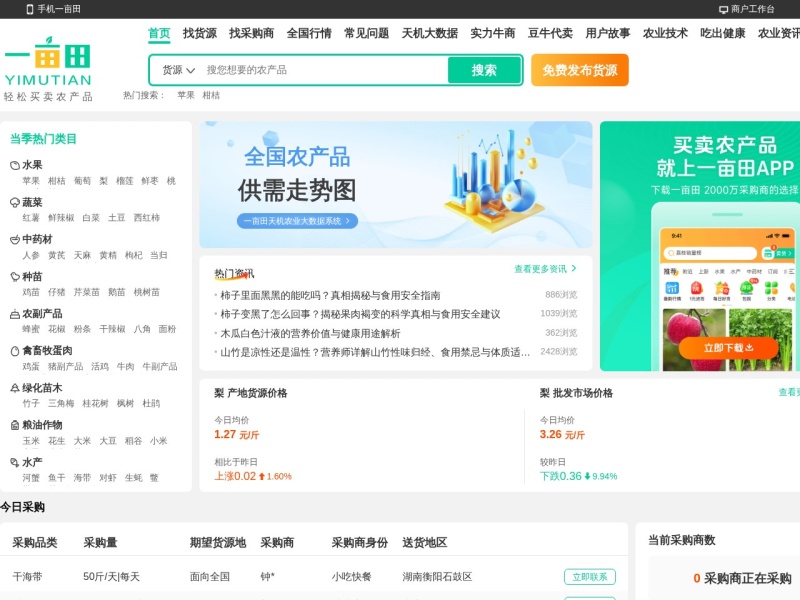800x600 pixels.
Task: Open 实力牛商 nav item
Action: (x=492, y=33)
